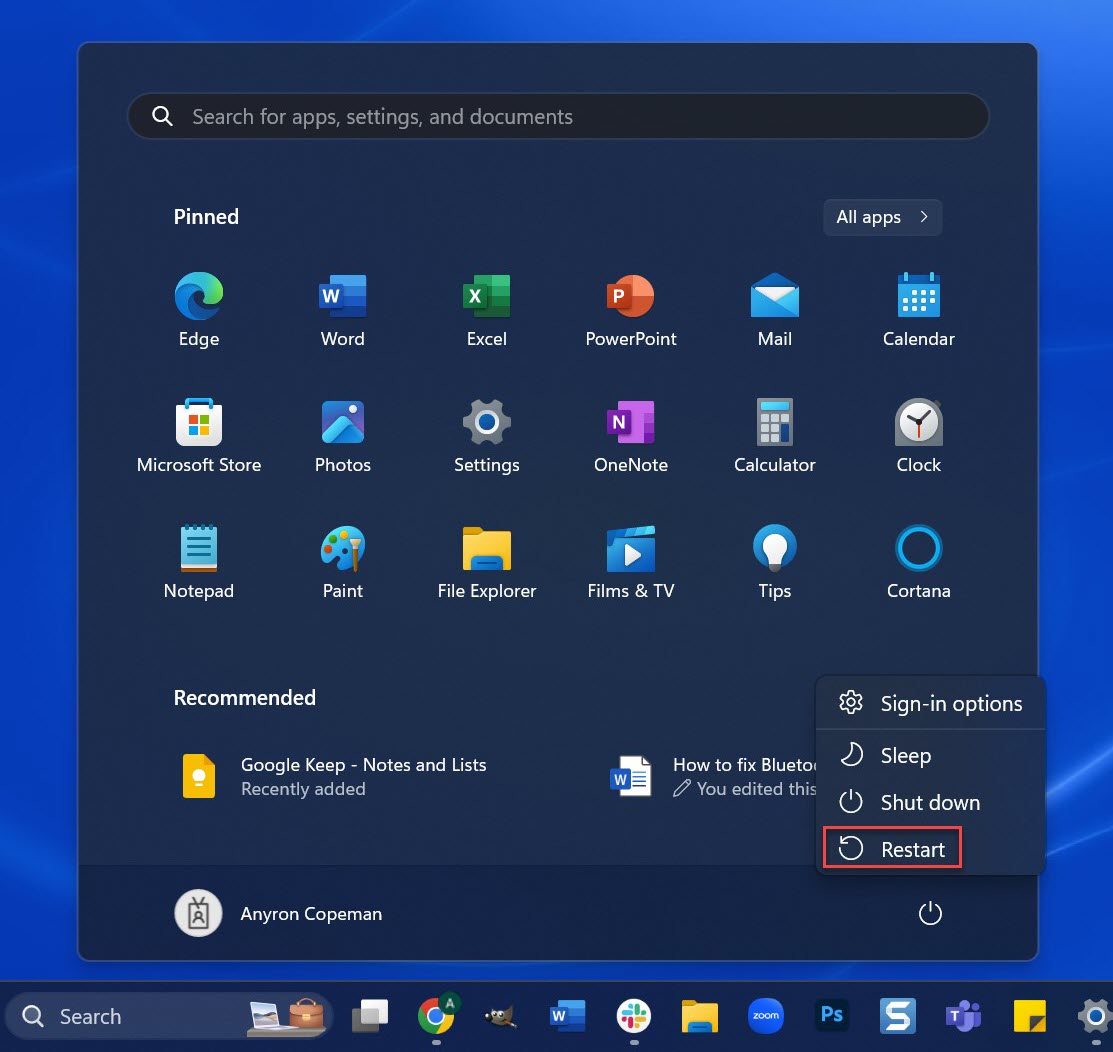Click the power button icon

pyautogui.click(x=930, y=914)
